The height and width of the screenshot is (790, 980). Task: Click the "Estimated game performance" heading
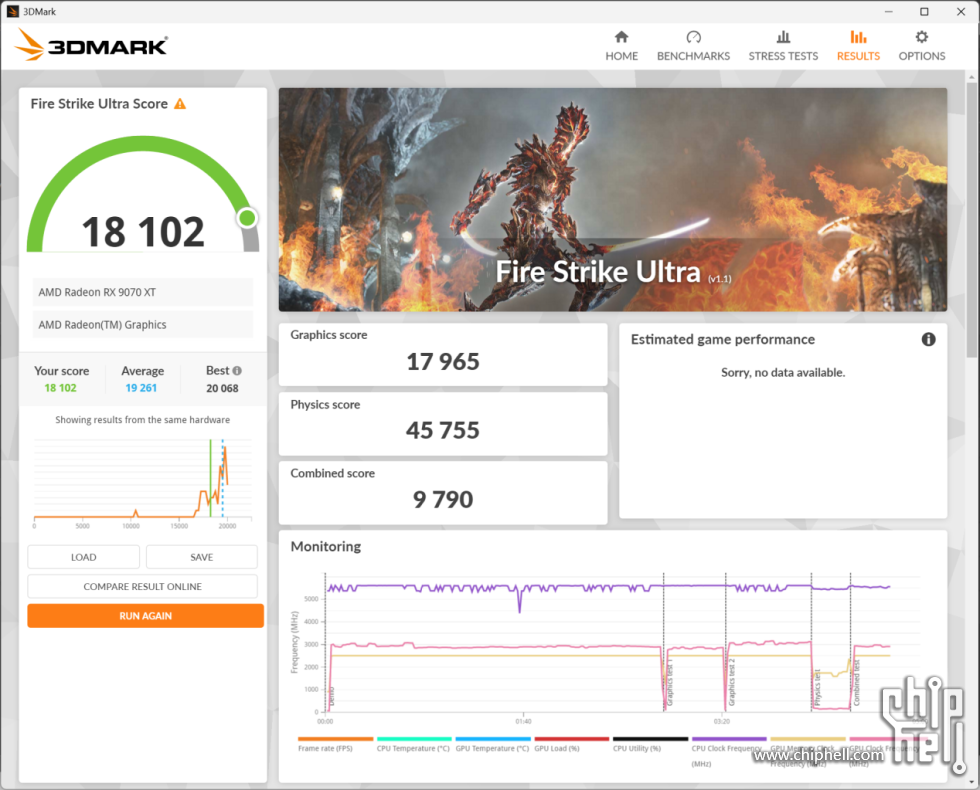pyautogui.click(x=722, y=339)
